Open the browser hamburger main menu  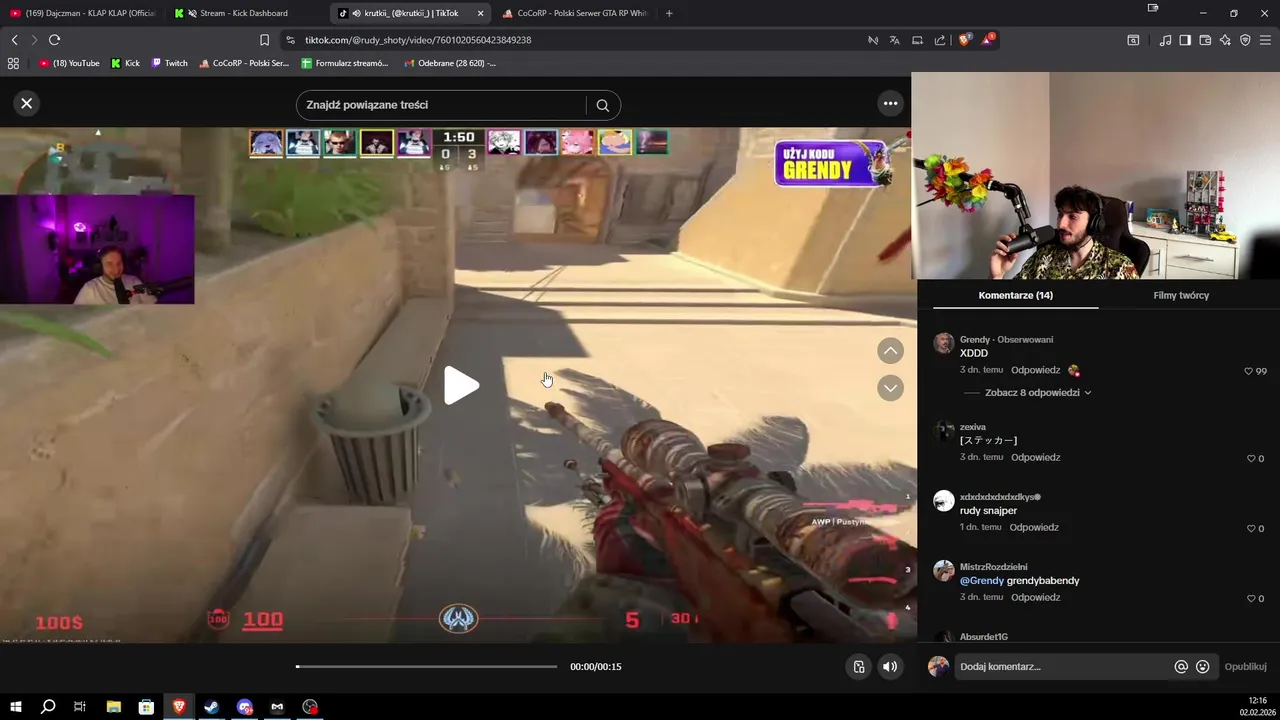coord(1265,40)
